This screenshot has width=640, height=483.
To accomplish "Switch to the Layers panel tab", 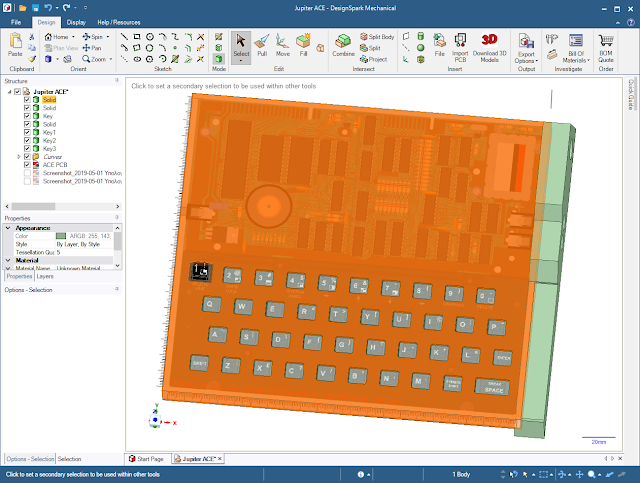I will coord(45,276).
